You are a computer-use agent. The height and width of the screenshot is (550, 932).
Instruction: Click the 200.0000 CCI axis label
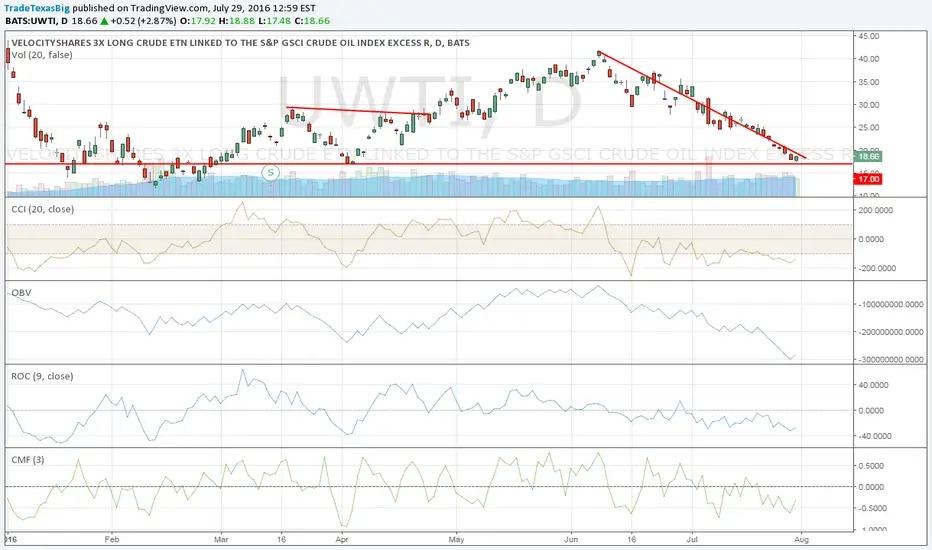coord(876,210)
